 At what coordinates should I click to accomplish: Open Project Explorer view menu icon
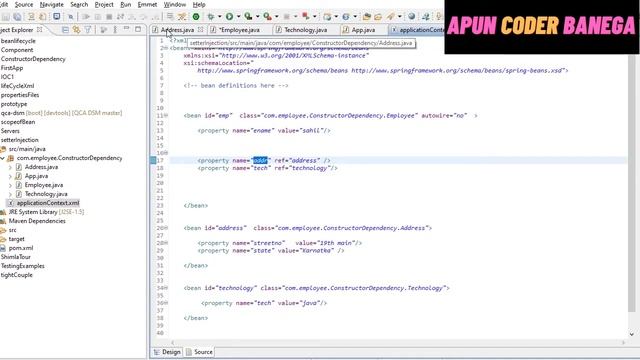tap(115, 30)
